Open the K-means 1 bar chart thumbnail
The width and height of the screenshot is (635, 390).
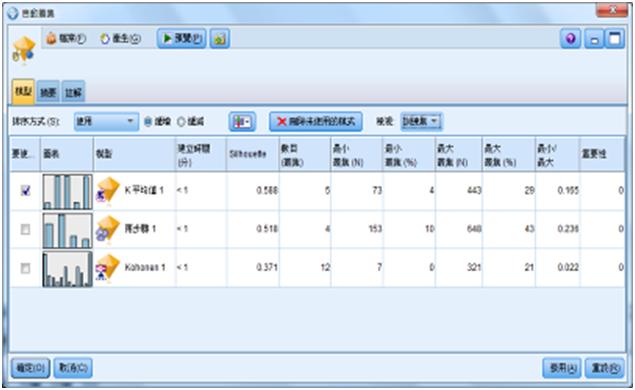coord(68,192)
